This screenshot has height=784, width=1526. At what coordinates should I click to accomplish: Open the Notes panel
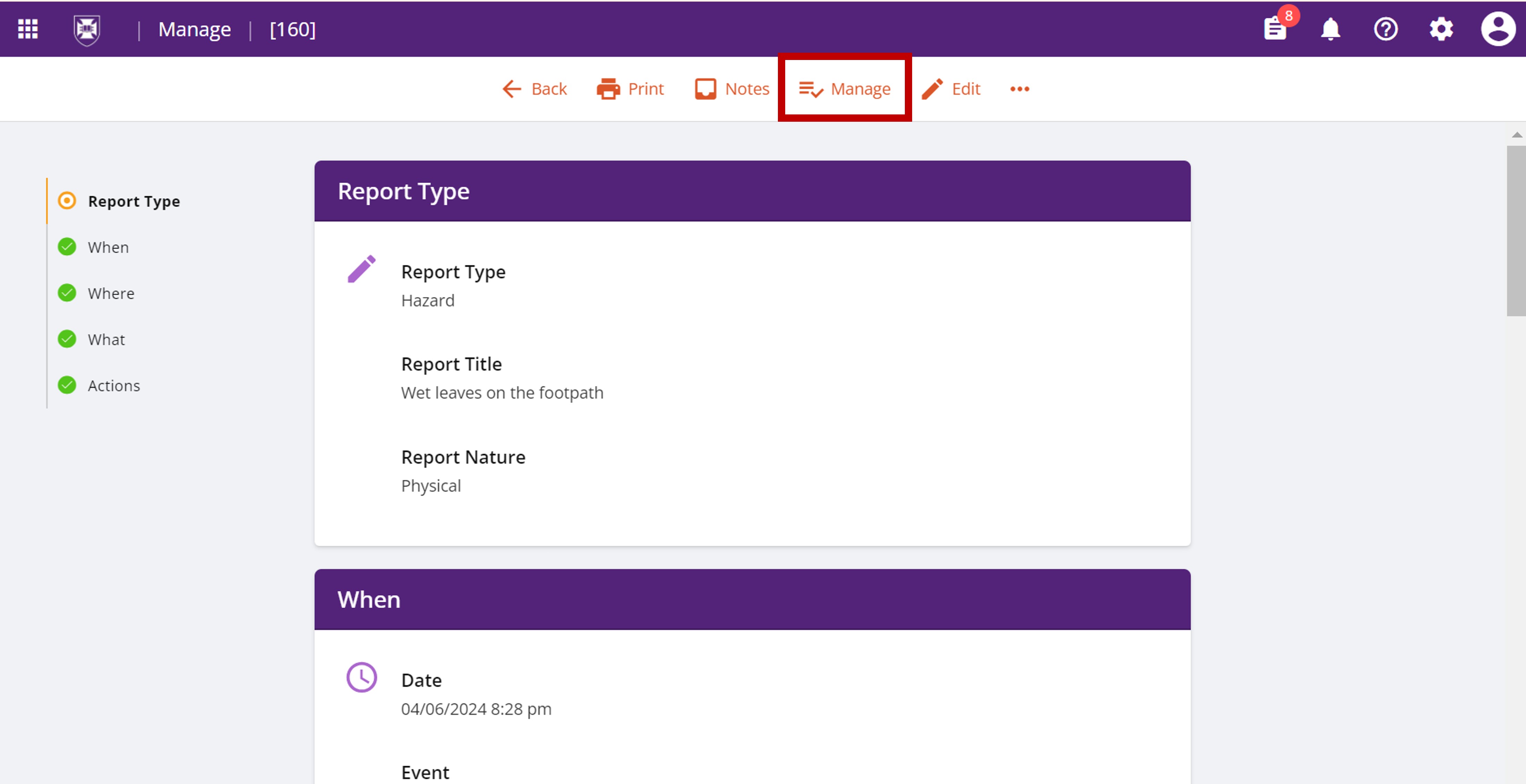[x=732, y=89]
